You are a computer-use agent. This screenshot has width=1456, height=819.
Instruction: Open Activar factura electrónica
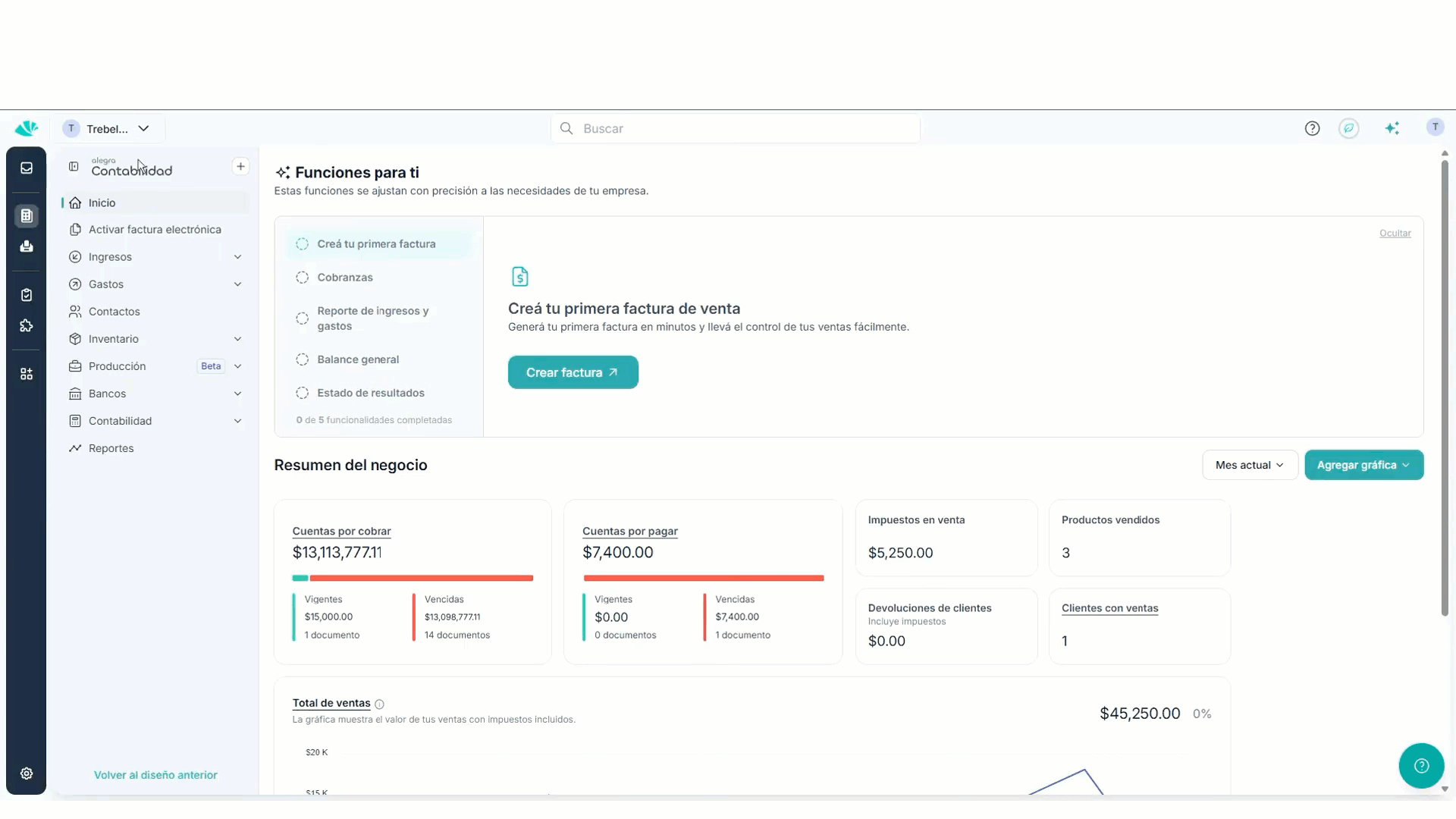coord(155,230)
